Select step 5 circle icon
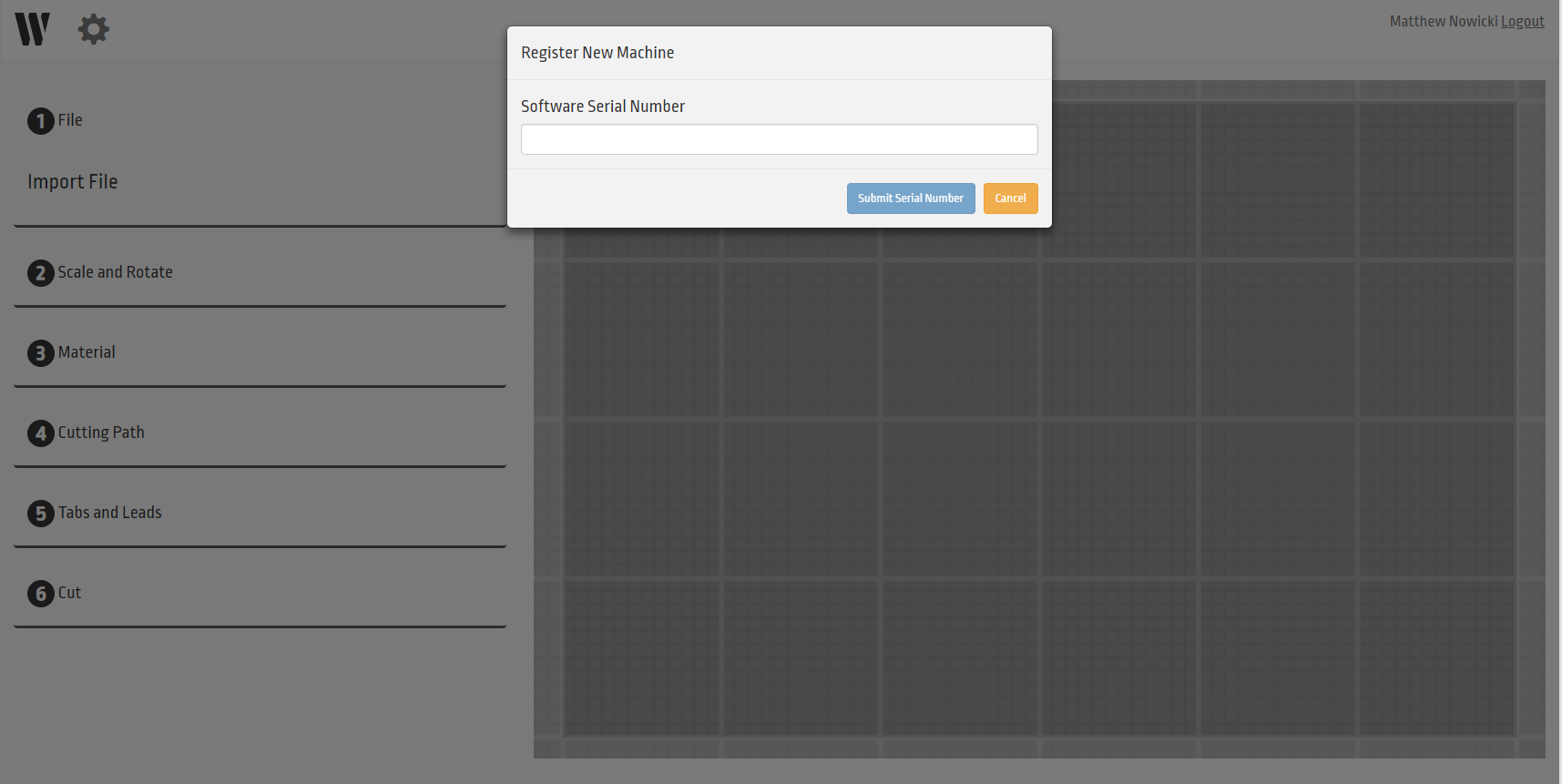The width and height of the screenshot is (1562, 784). pos(41,514)
